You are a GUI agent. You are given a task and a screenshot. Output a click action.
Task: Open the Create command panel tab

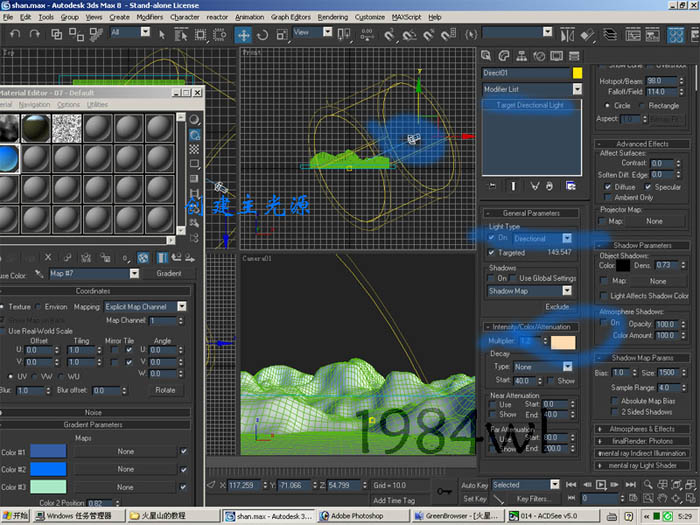[x=486, y=56]
